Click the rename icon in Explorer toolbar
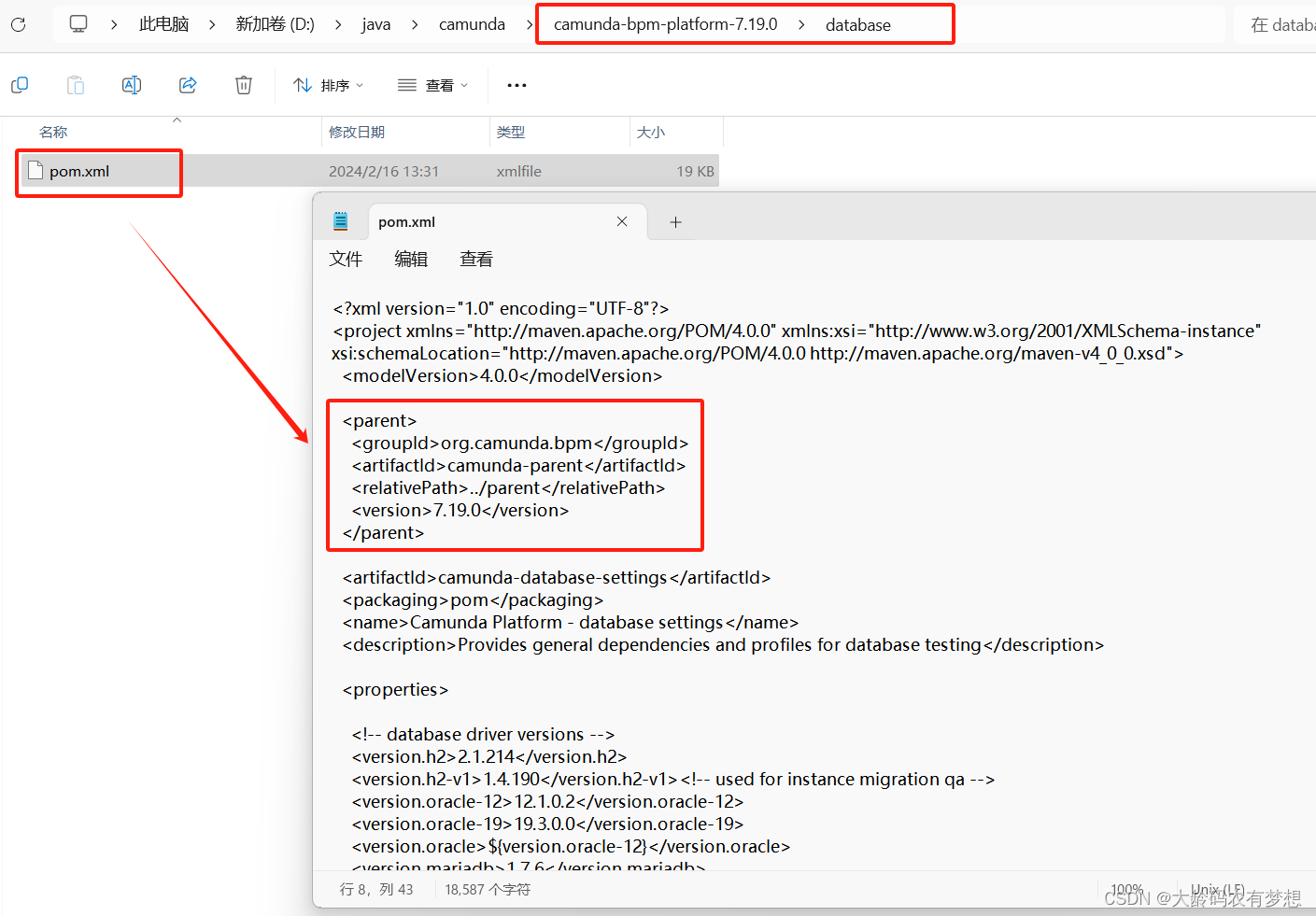This screenshot has width=1316, height=916. pyautogui.click(x=132, y=85)
